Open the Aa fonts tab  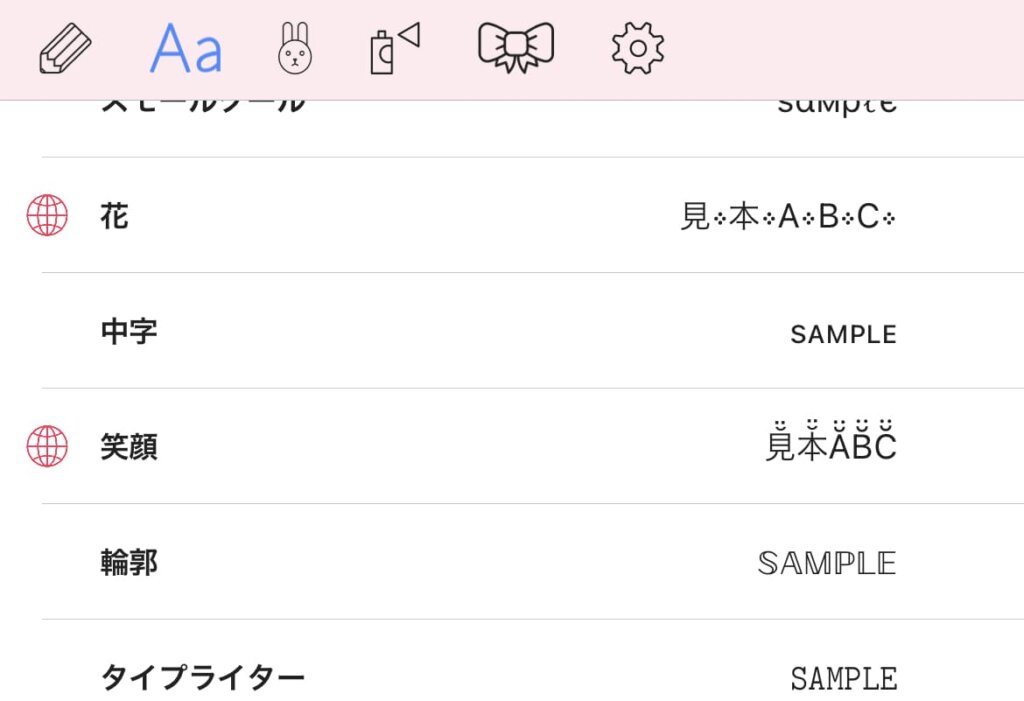point(186,48)
